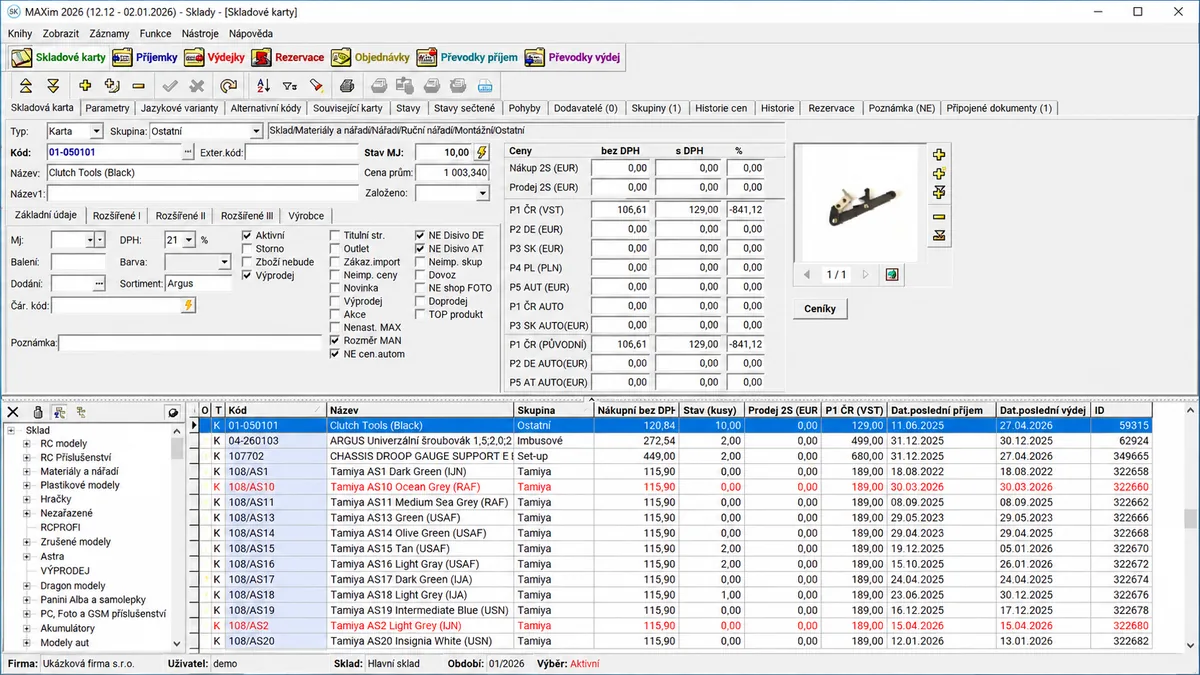The width and height of the screenshot is (1200, 675).
Task: Expand the Plastikové modely tree node
Action: pyautogui.click(x=27, y=485)
